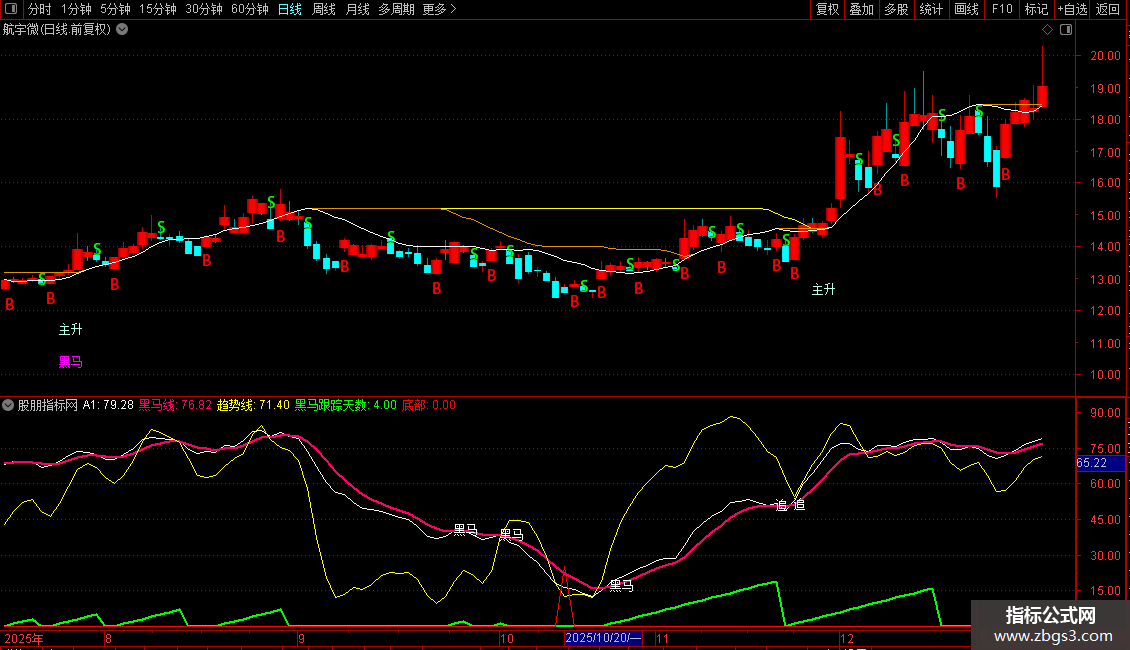Open the 标记 marker tool

(x=1036, y=9)
